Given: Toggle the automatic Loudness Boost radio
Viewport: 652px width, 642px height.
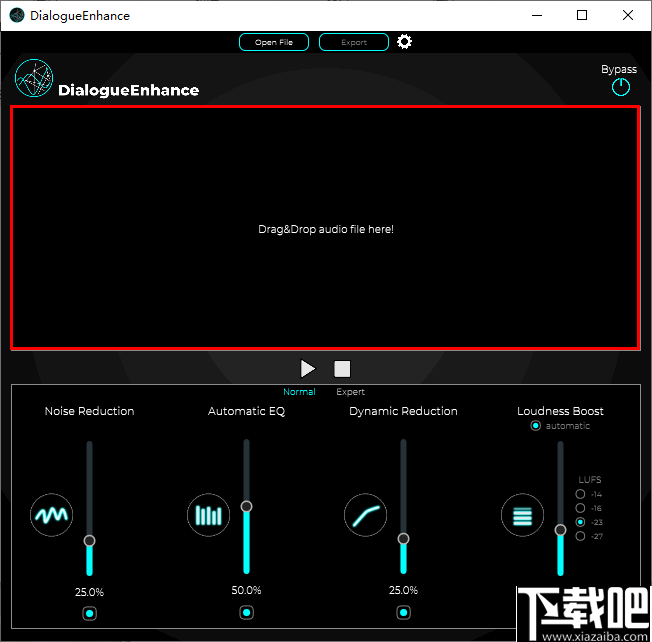Looking at the screenshot, I should pyautogui.click(x=536, y=425).
